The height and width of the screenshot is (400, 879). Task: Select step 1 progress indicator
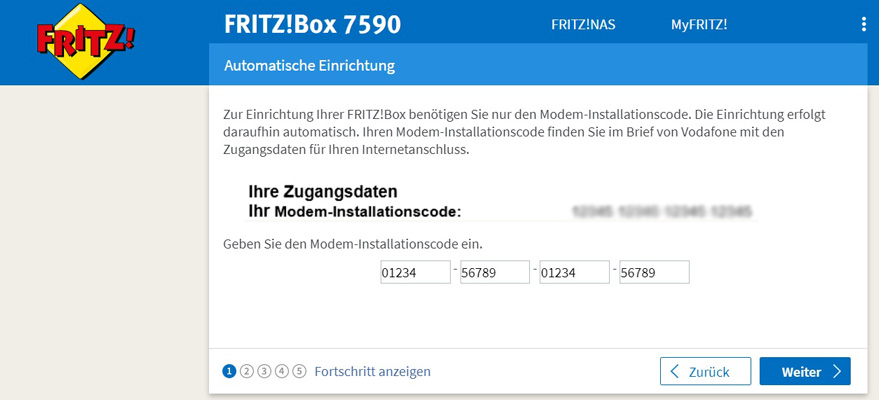[230, 371]
